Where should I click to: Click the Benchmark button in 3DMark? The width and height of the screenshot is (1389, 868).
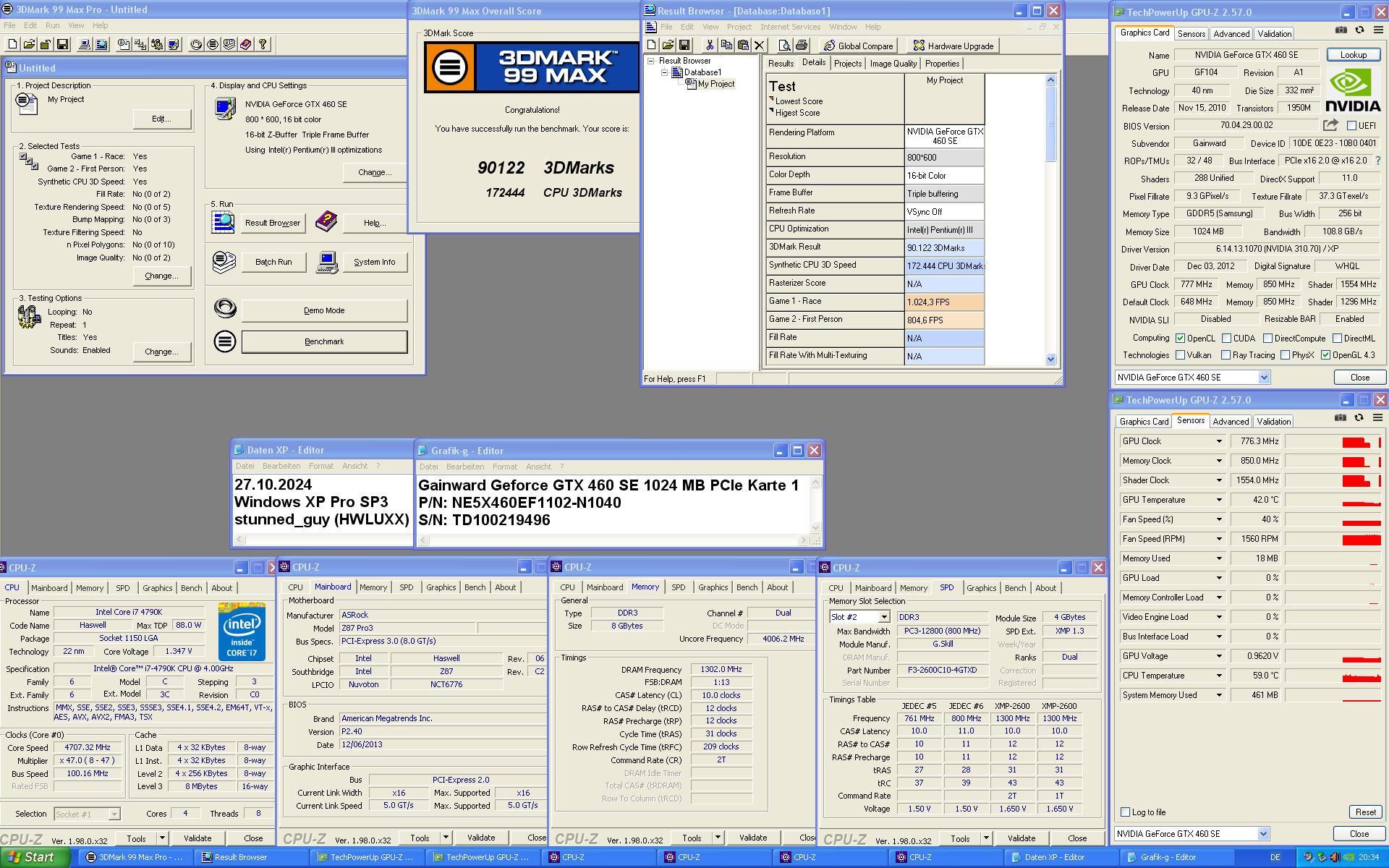tap(324, 341)
